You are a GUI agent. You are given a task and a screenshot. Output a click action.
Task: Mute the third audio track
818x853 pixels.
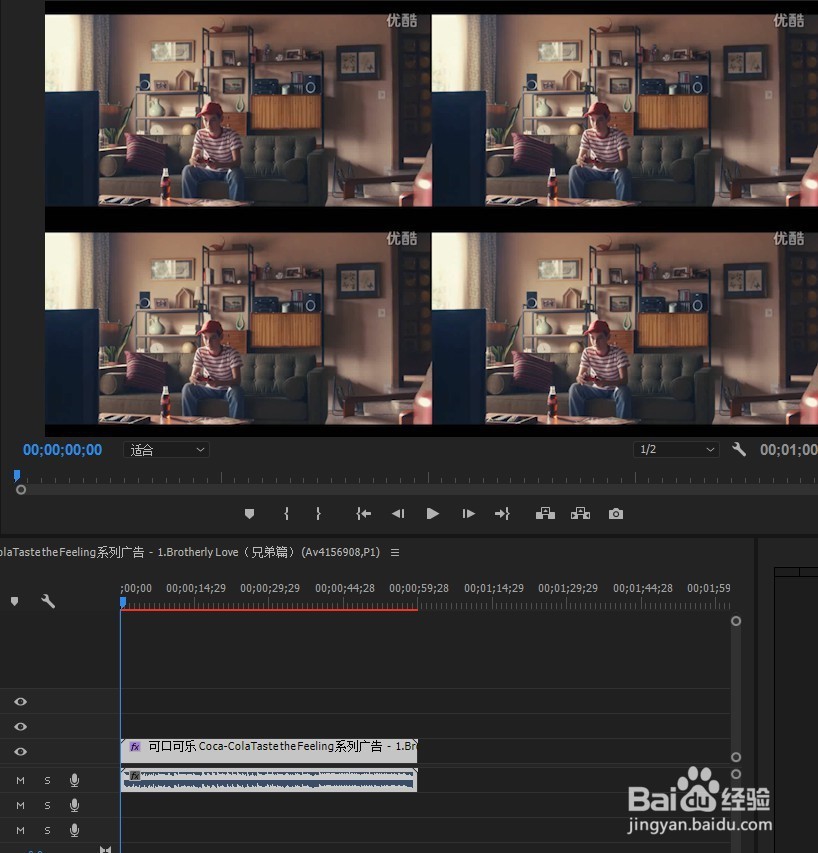point(21,831)
